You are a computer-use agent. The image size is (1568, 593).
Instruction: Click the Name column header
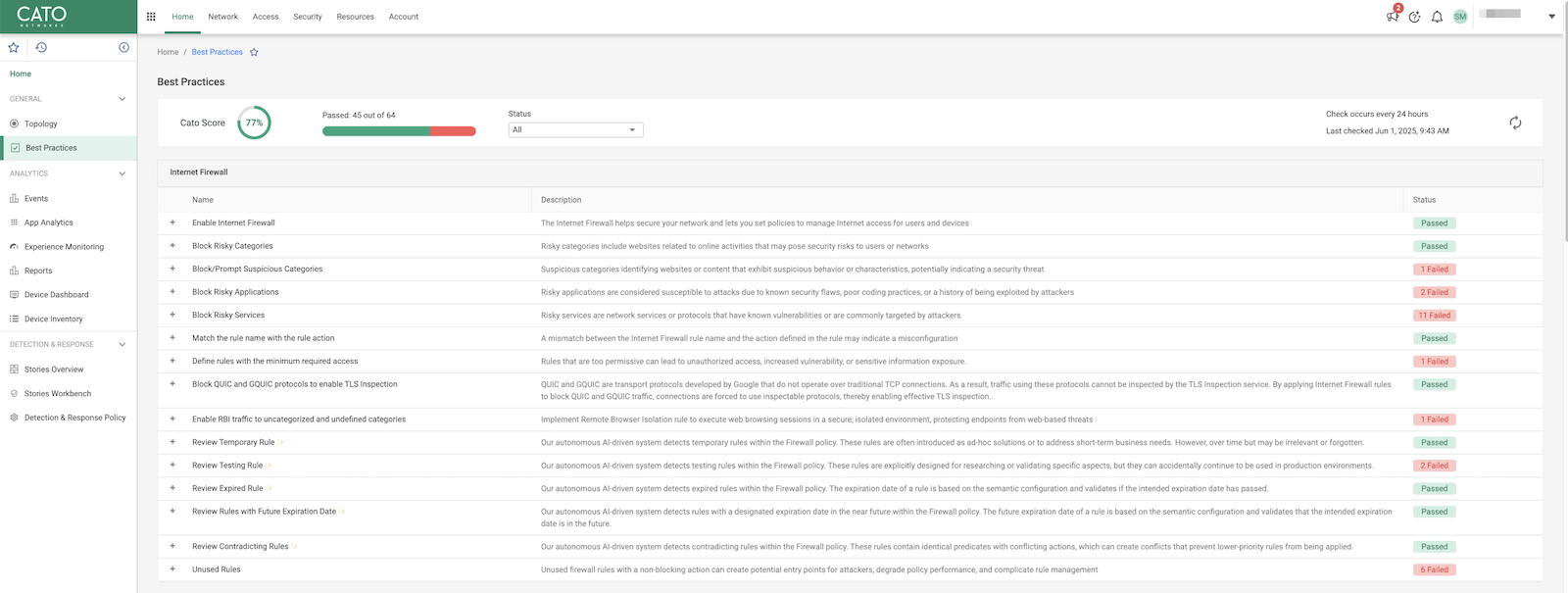pyautogui.click(x=203, y=200)
